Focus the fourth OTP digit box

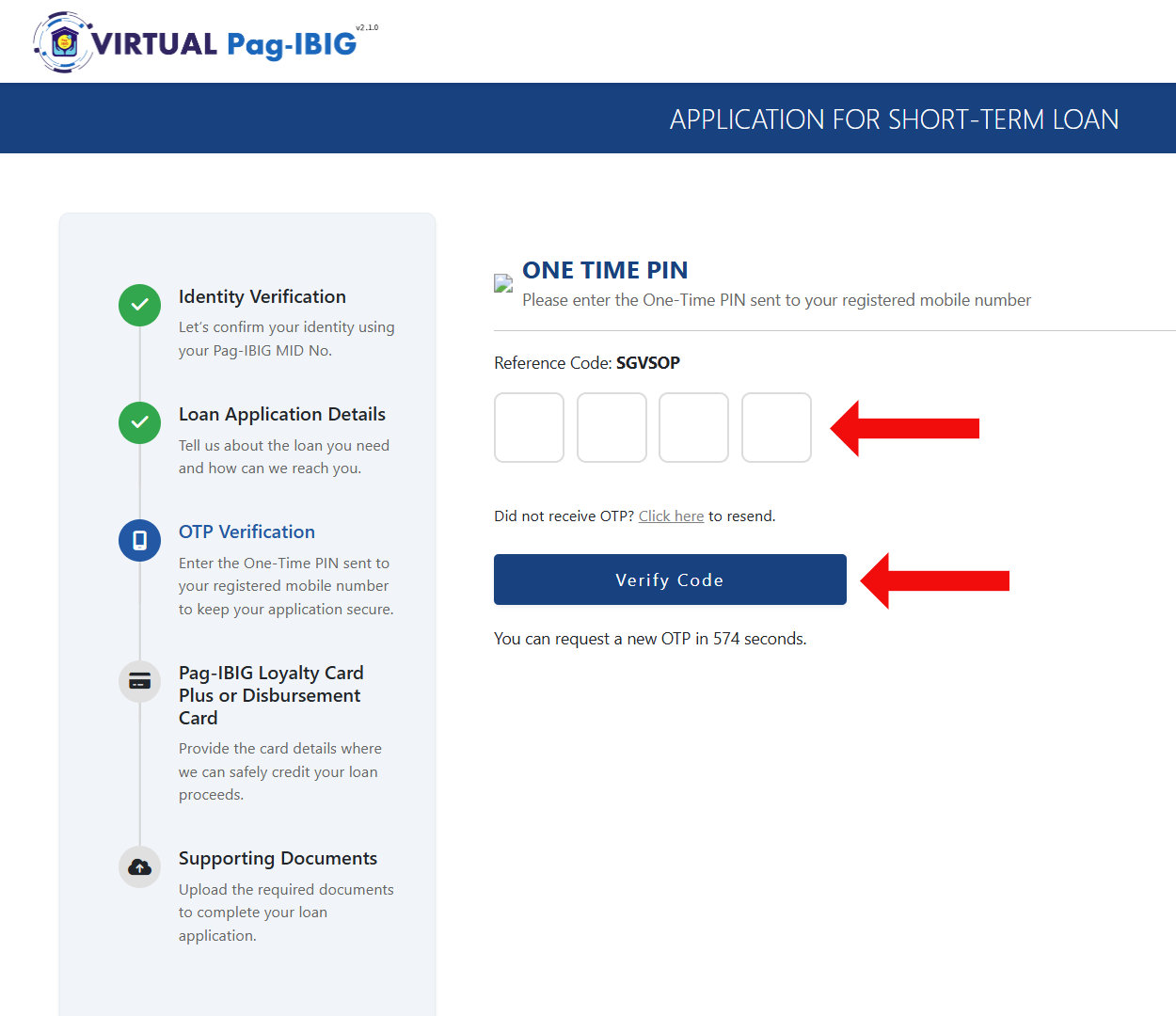[776, 427]
